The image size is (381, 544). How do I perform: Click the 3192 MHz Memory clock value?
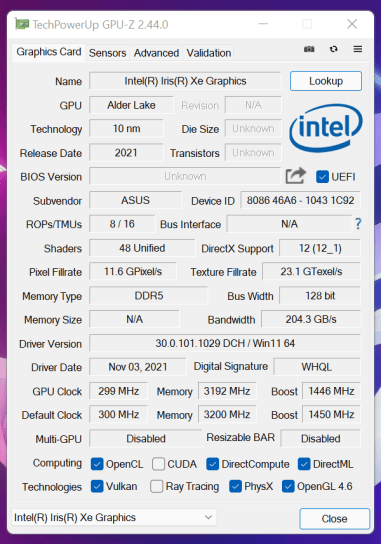(x=227, y=391)
